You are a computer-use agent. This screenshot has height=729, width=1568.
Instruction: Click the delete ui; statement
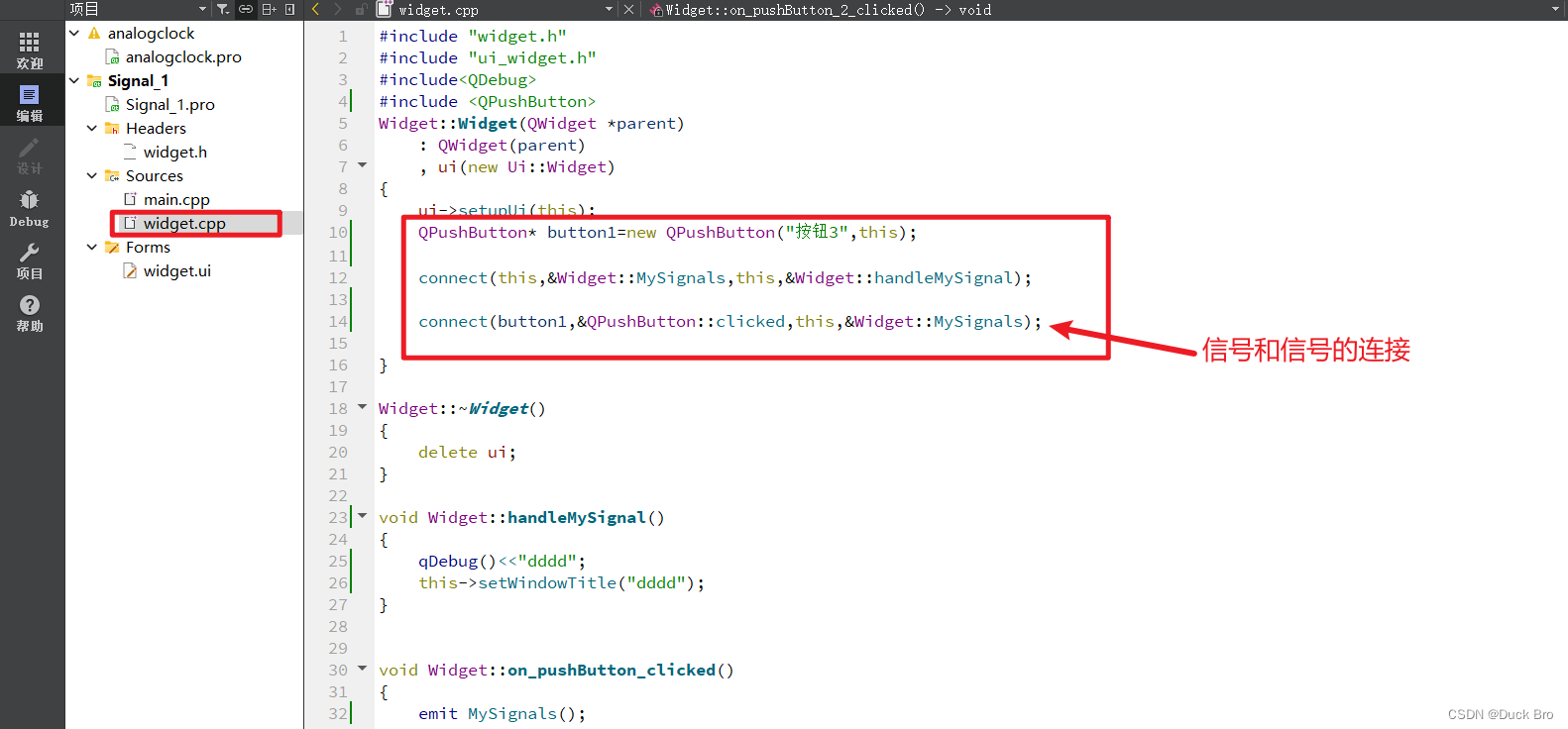[467, 452]
